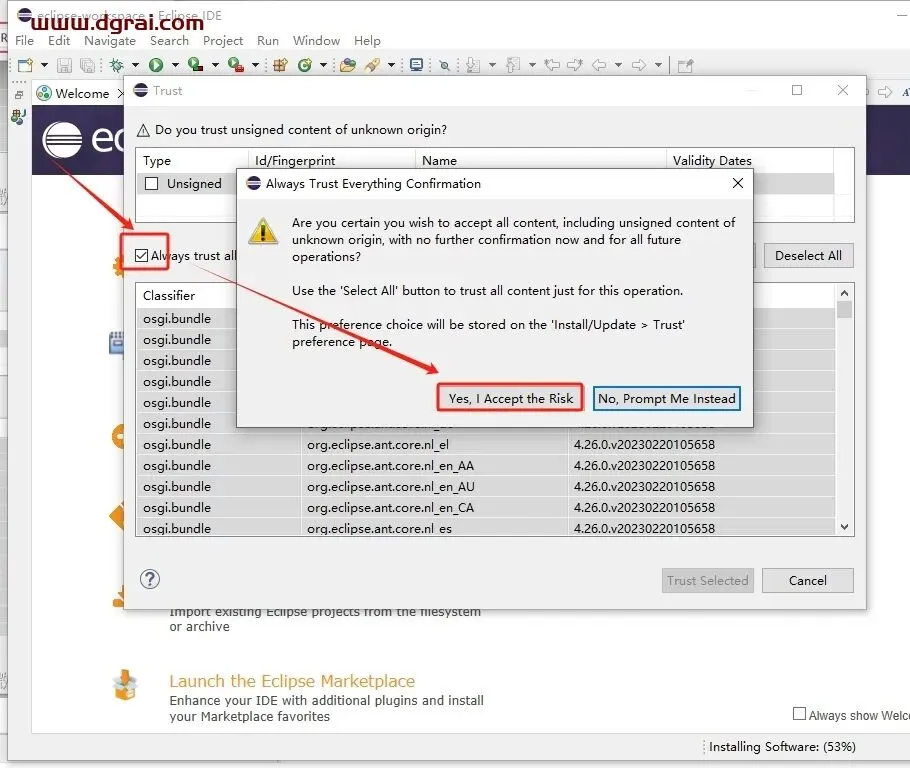Viewport: 910px width, 768px height.
Task: Click the bundle list scrollbar thumb
Action: point(844,309)
